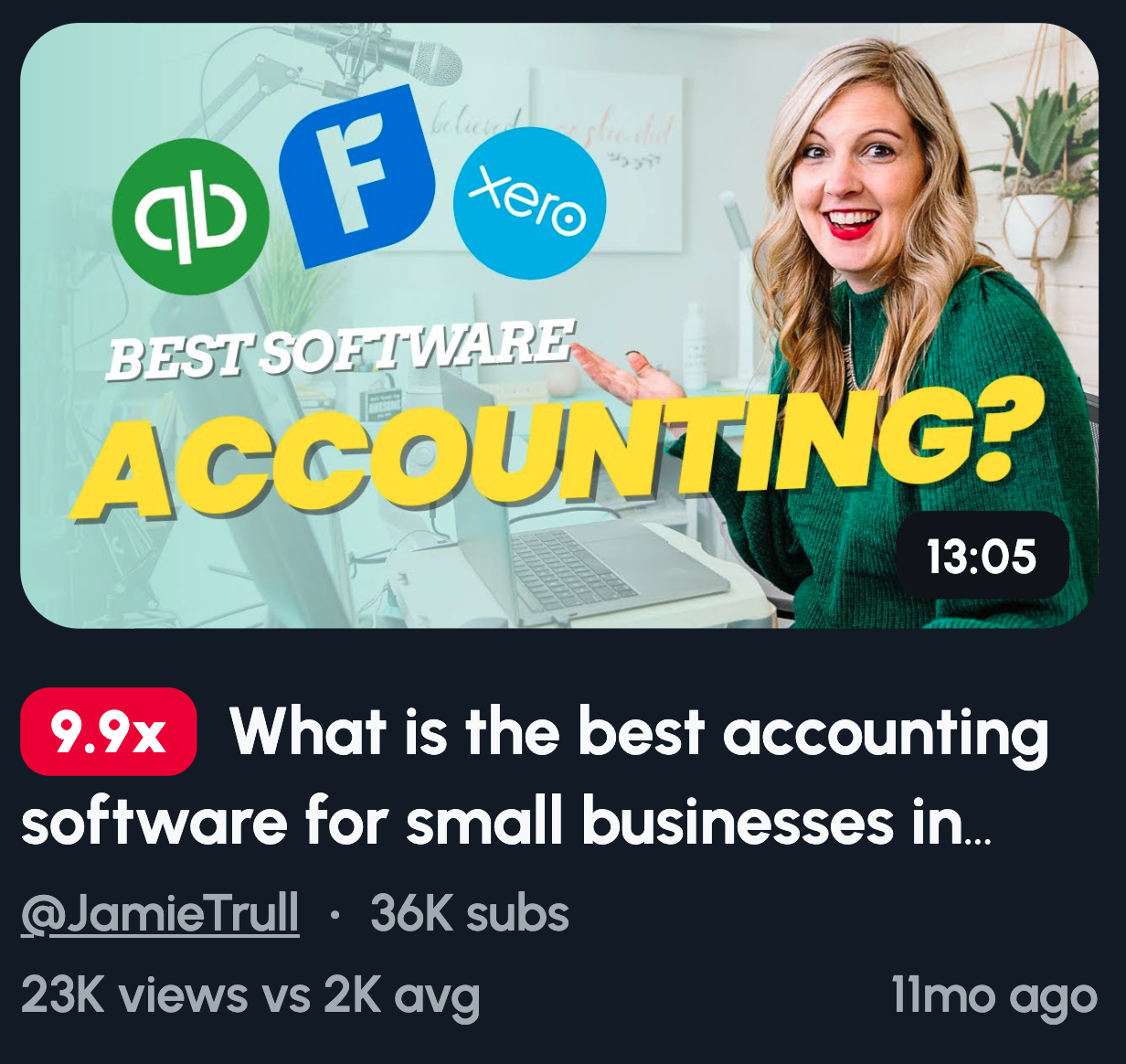1126x1064 pixels.
Task: Click the green QuickBooks logo icon
Action: [x=191, y=217]
